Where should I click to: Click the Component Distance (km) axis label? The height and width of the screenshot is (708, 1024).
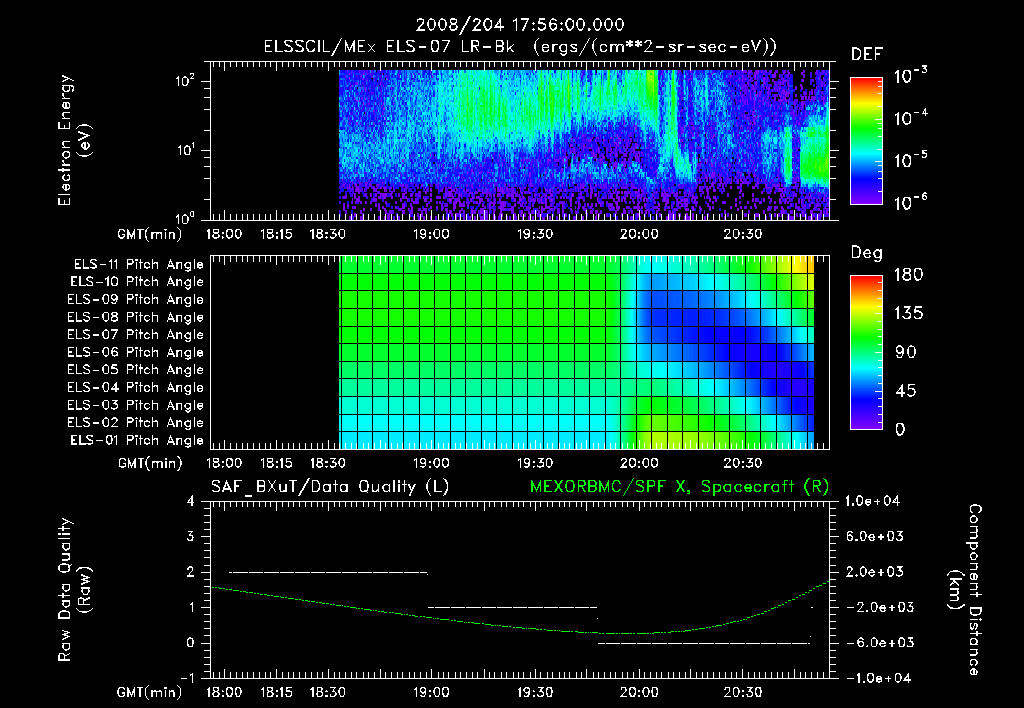[965, 589]
